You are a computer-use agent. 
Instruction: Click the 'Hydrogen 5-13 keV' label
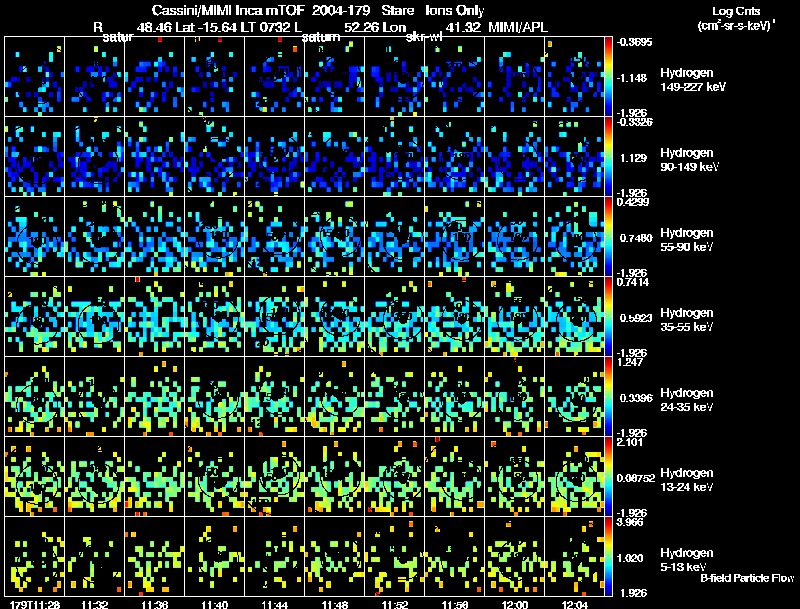(x=687, y=560)
